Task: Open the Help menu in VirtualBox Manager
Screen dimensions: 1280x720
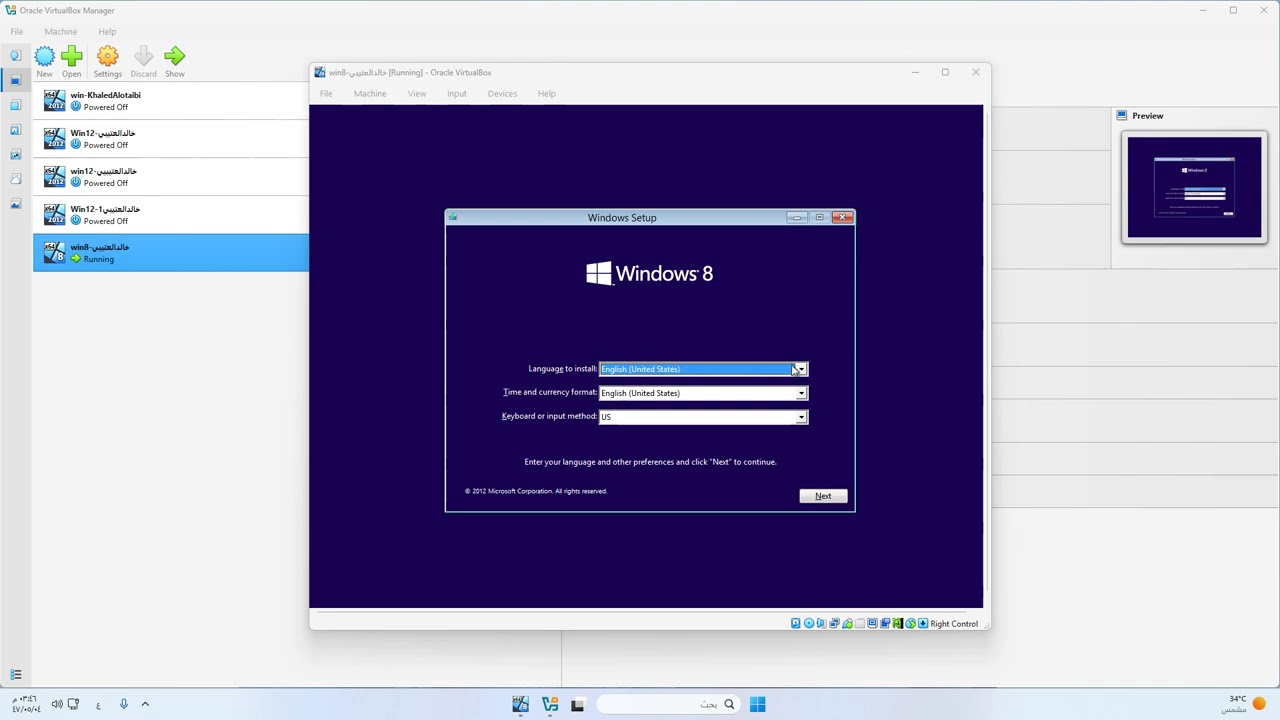Action: [x=107, y=32]
